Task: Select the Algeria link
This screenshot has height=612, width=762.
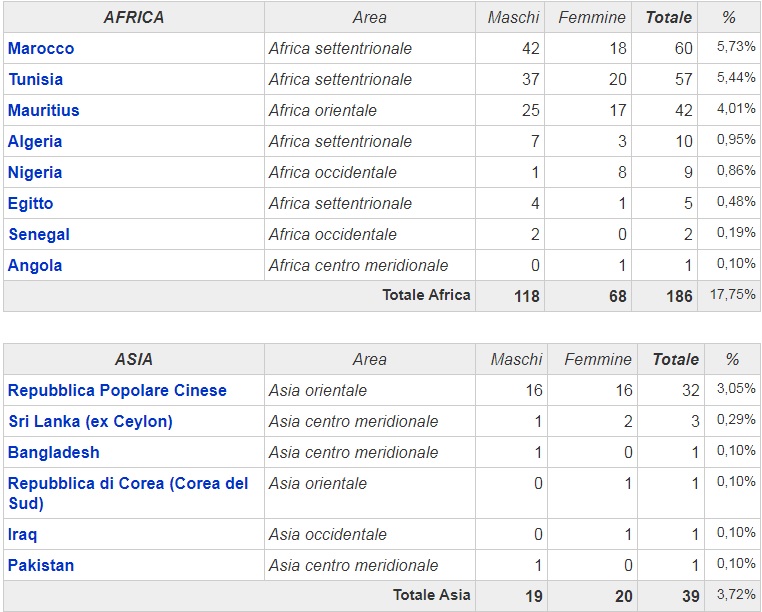Action: tap(35, 141)
